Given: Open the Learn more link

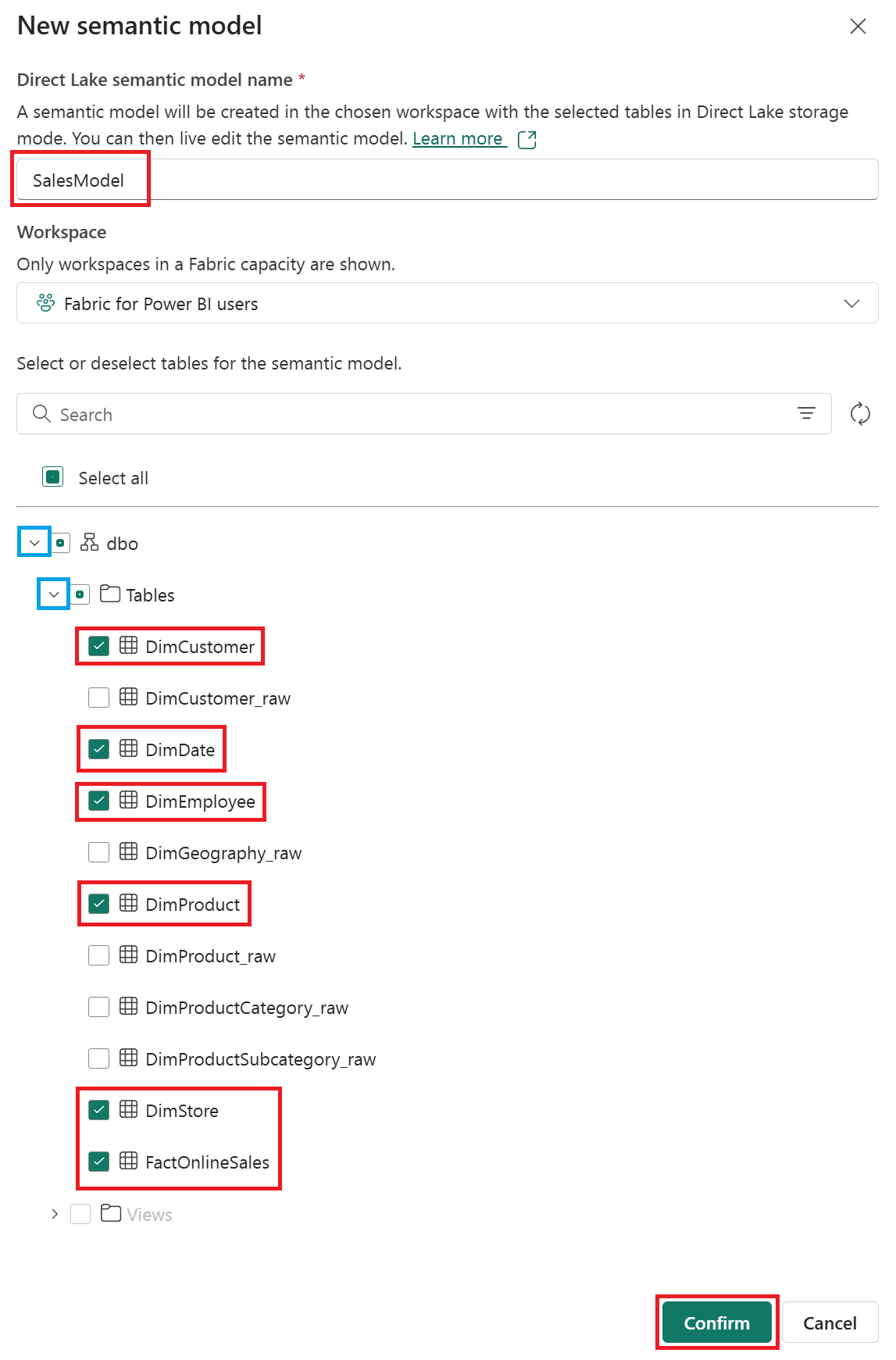Looking at the screenshot, I should [458, 139].
